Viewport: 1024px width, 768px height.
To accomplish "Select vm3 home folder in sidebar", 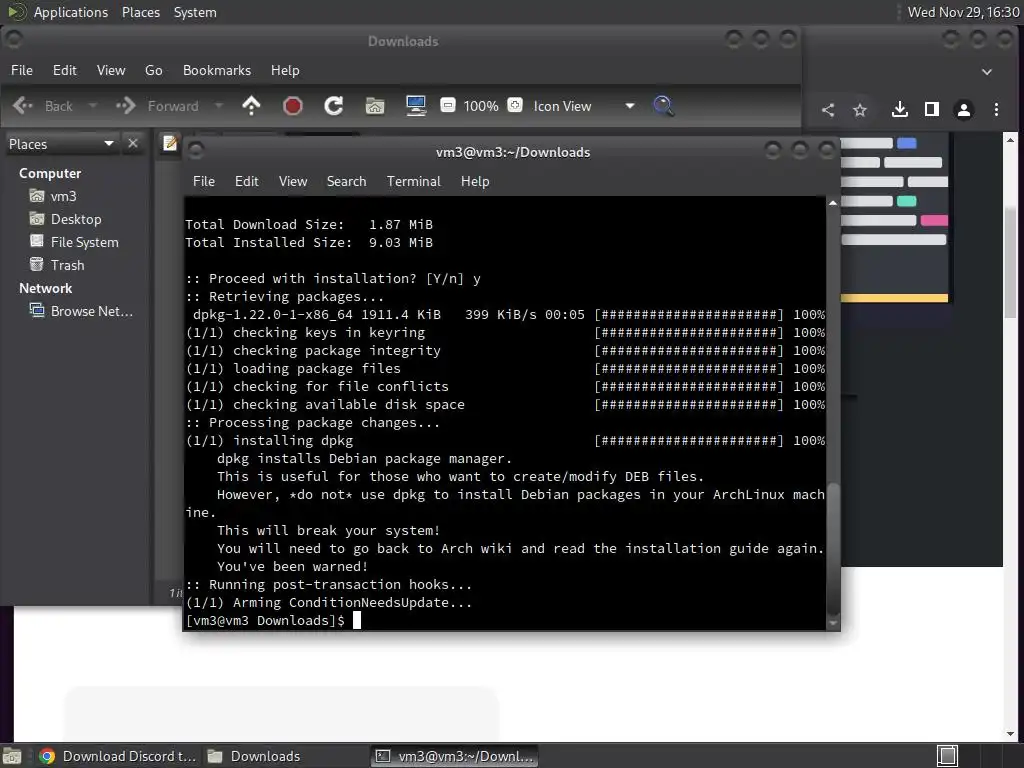I will click(54, 196).
